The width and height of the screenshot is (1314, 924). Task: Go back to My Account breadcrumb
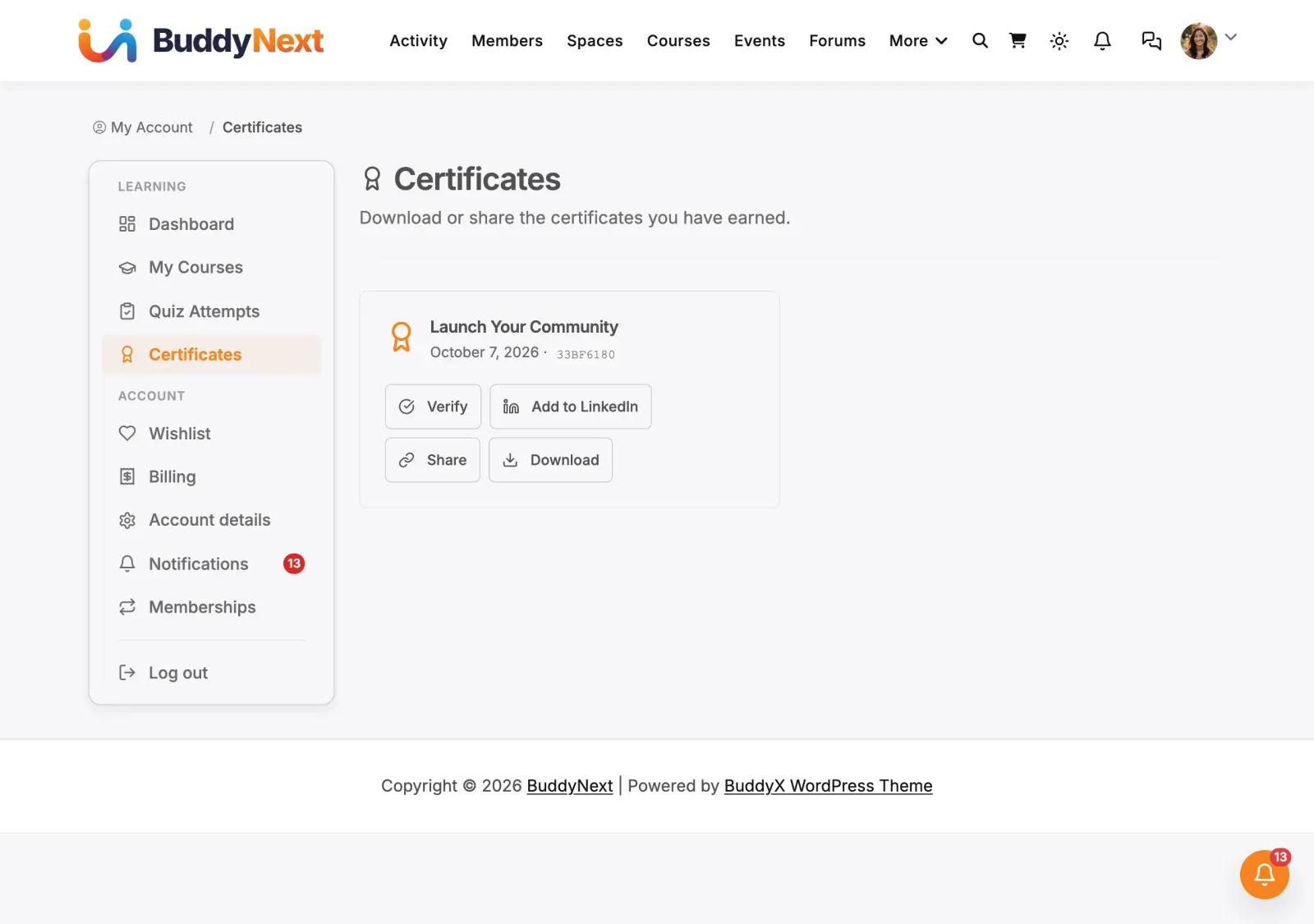tap(143, 127)
